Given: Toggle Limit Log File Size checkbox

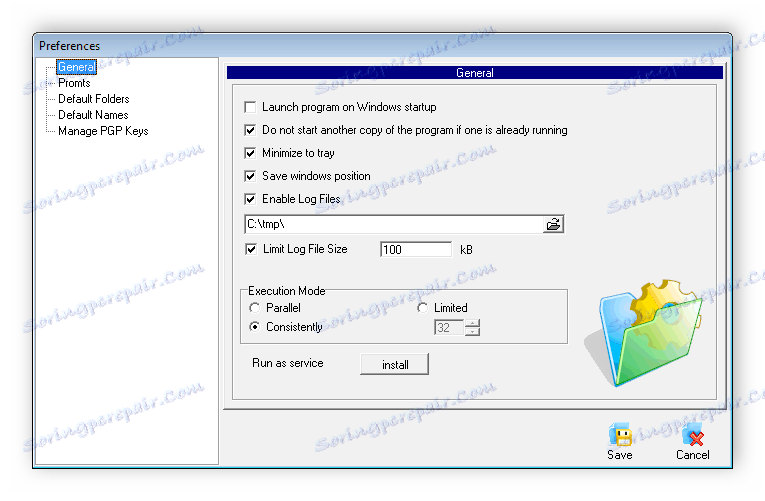Looking at the screenshot, I should click(x=251, y=249).
